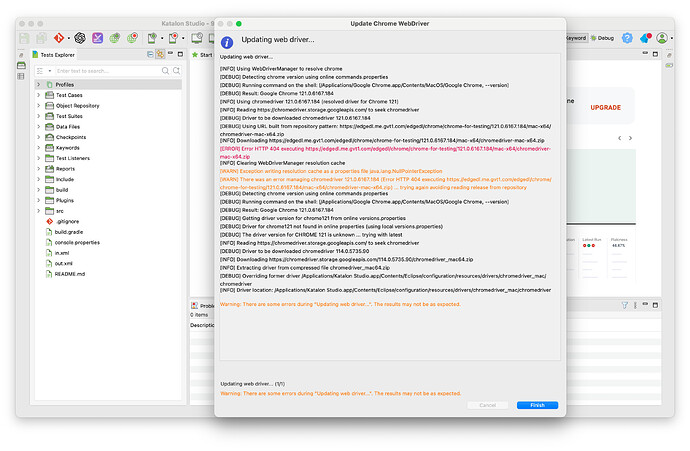
Task: Click the Spy Windows monitor icon
Action: pos(197,38)
